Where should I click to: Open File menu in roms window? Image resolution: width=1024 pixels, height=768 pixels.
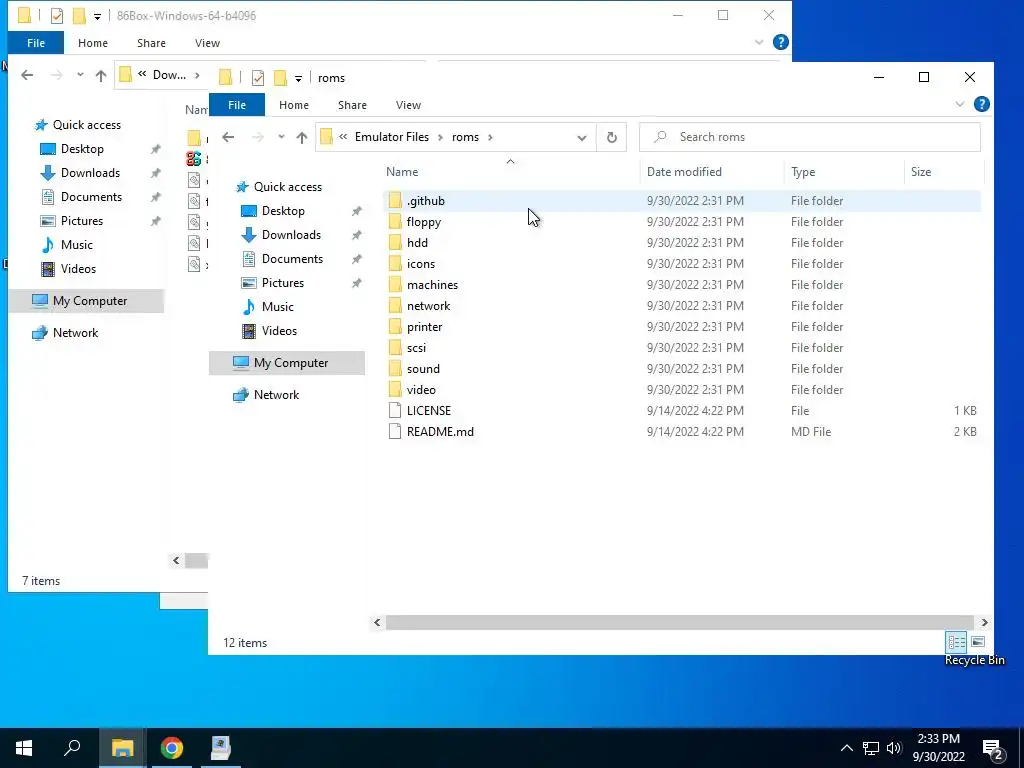pos(237,105)
